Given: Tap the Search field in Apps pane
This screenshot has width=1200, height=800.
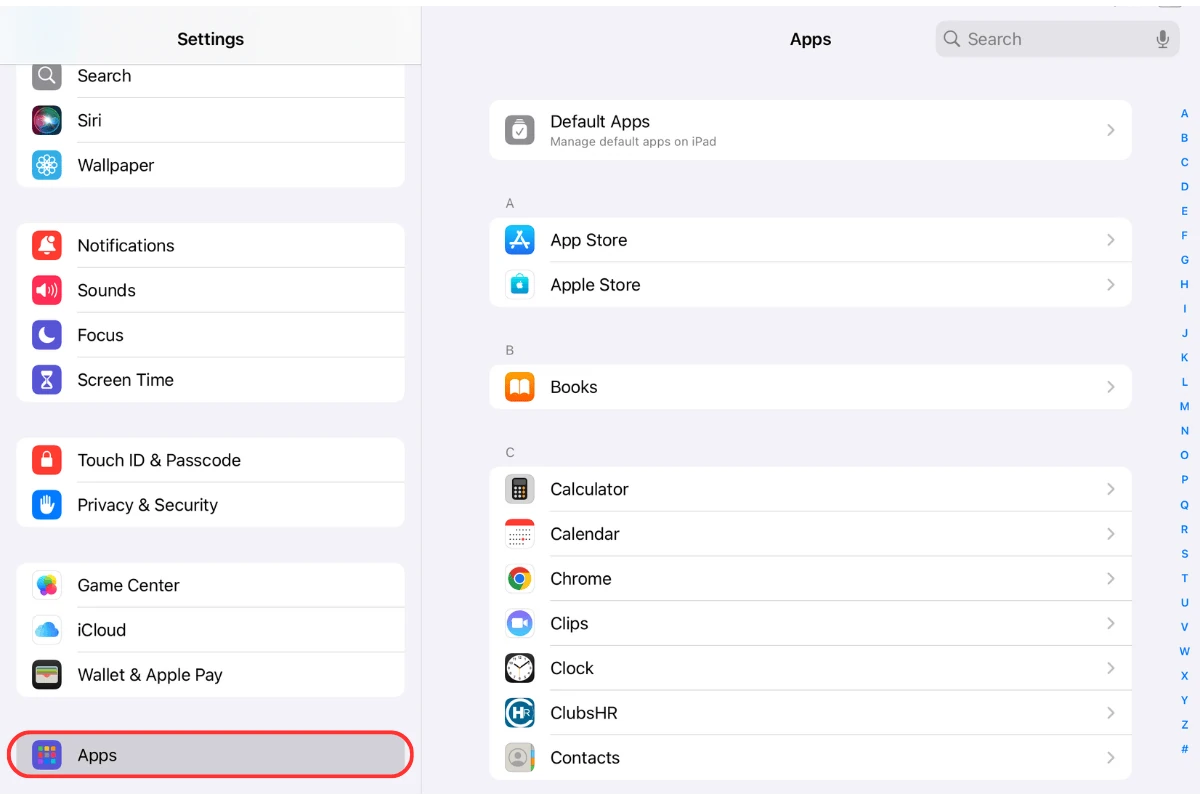Looking at the screenshot, I should 1058,39.
